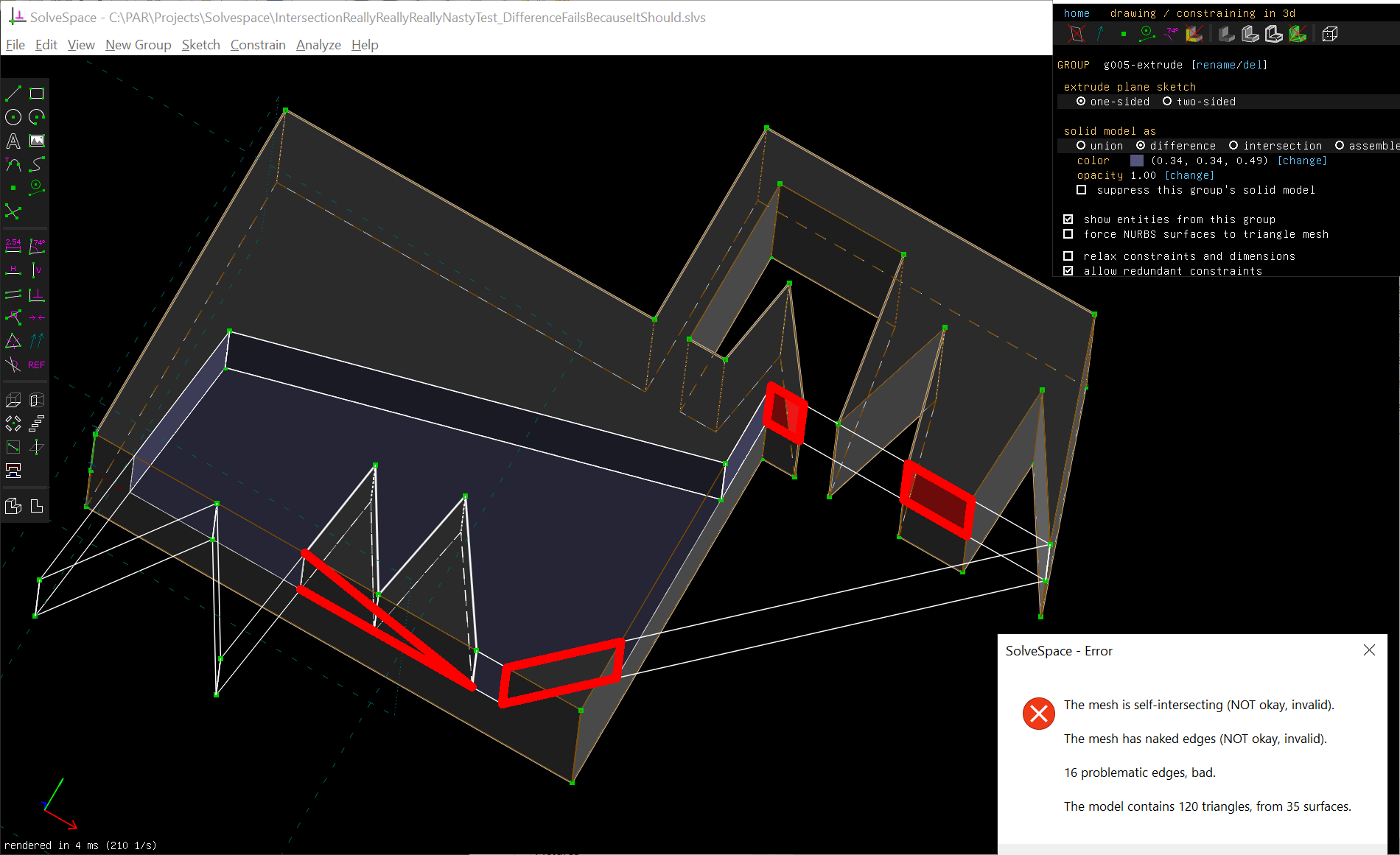Toggle shaded solid model view
1400x855 pixels.
click(x=1226, y=33)
